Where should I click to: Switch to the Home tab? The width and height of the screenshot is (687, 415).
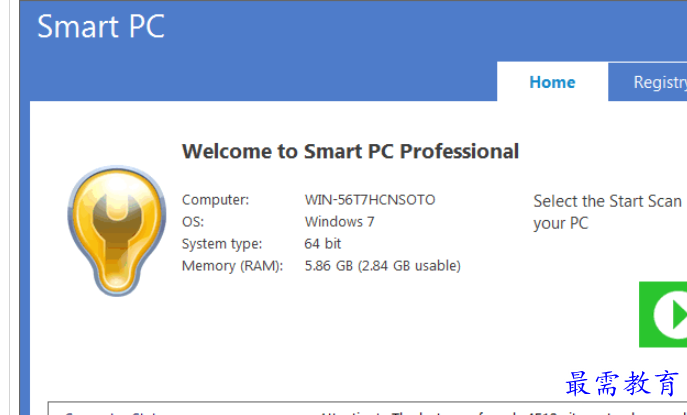[552, 82]
